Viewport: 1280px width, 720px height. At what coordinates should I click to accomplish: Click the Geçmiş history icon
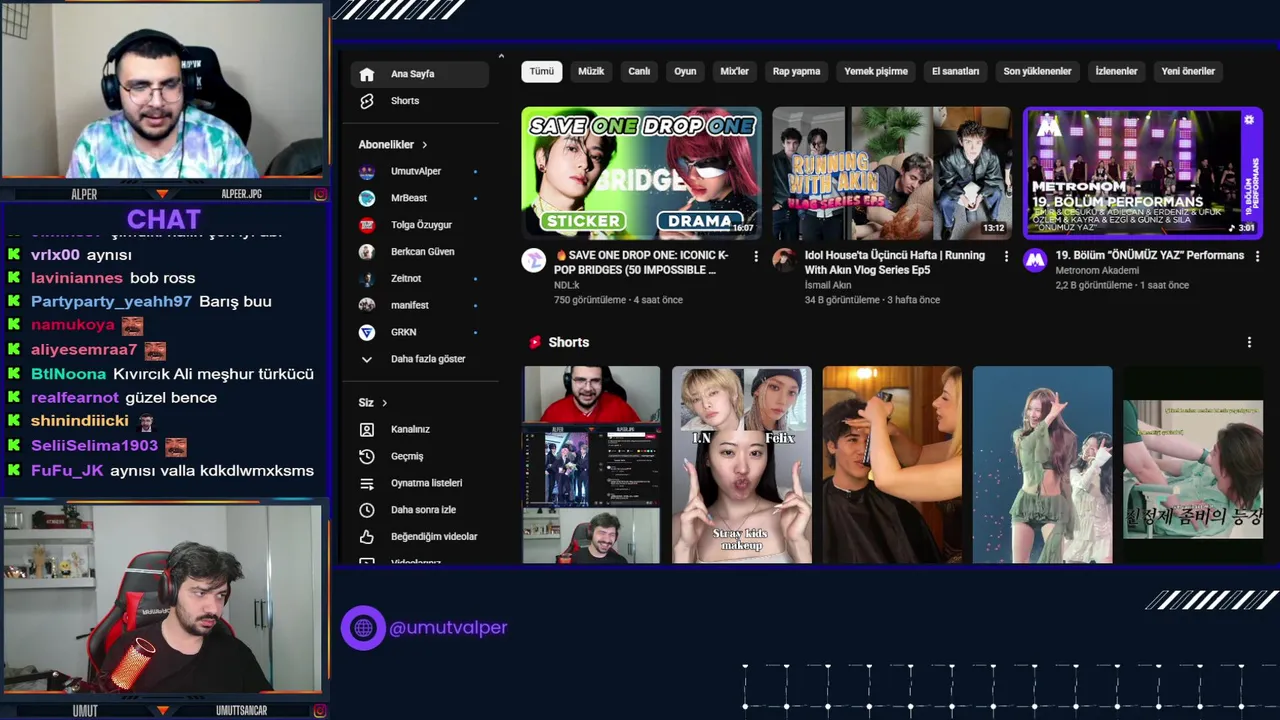(x=367, y=456)
